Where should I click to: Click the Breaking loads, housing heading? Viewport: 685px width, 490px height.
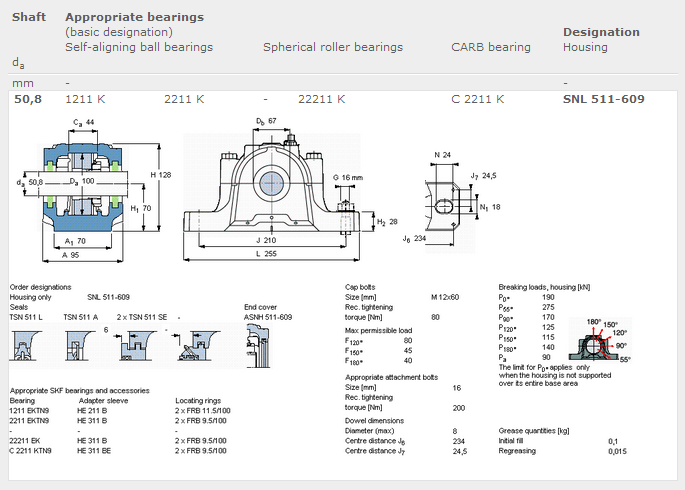click(544, 287)
